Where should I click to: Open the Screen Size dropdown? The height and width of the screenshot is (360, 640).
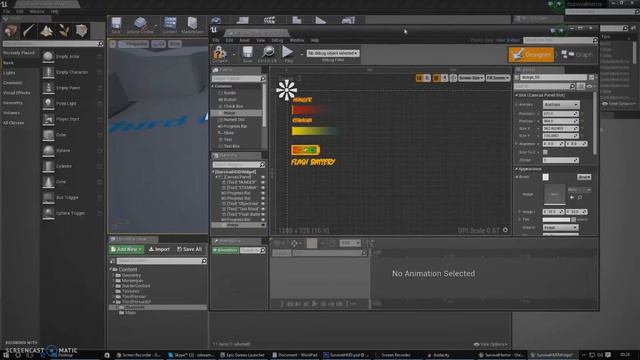471,78
